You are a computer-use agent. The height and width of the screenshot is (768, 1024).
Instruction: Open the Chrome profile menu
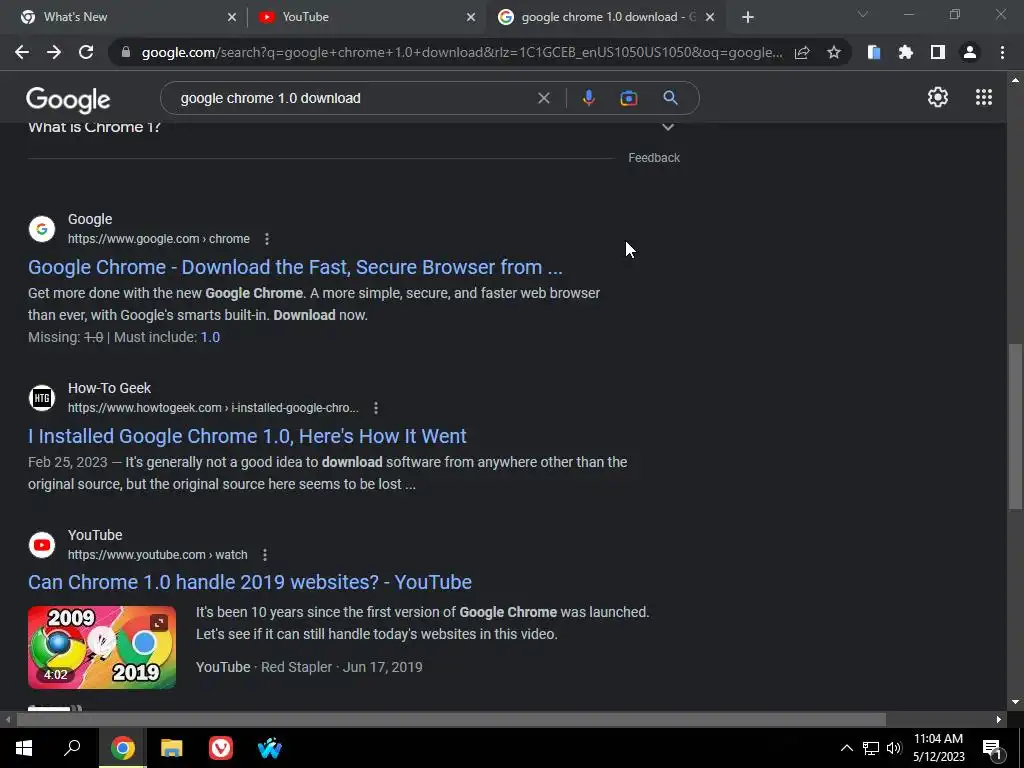[970, 52]
